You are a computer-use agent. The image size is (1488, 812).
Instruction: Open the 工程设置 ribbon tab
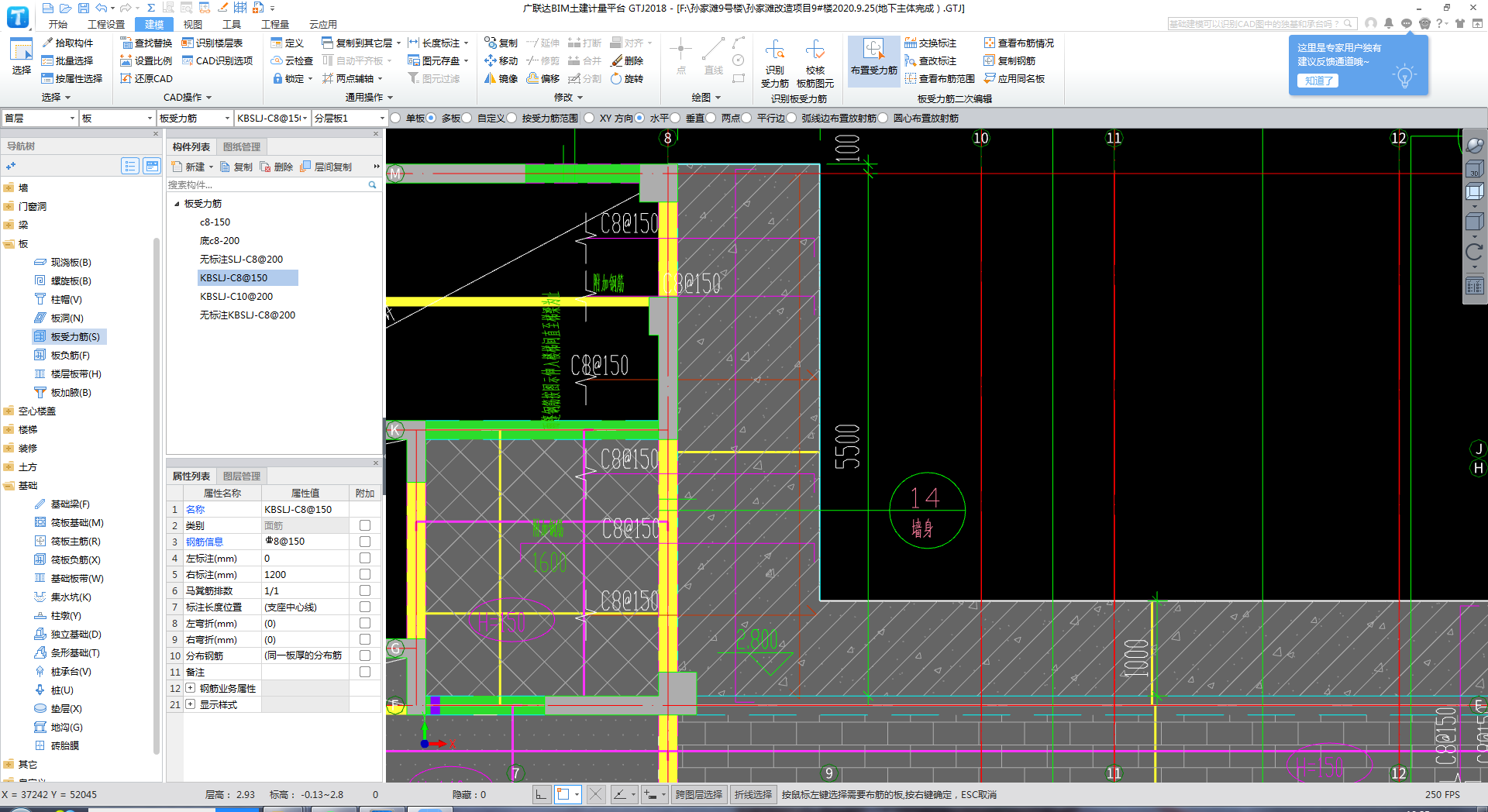point(106,24)
